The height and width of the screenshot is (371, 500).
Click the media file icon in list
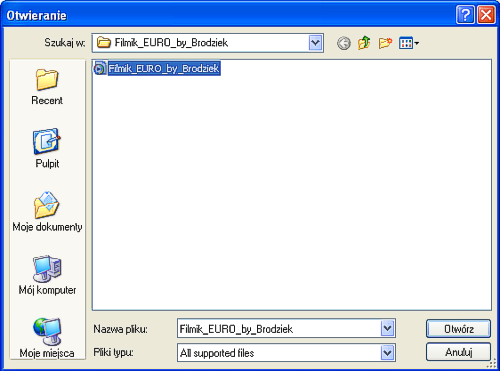tap(100, 69)
